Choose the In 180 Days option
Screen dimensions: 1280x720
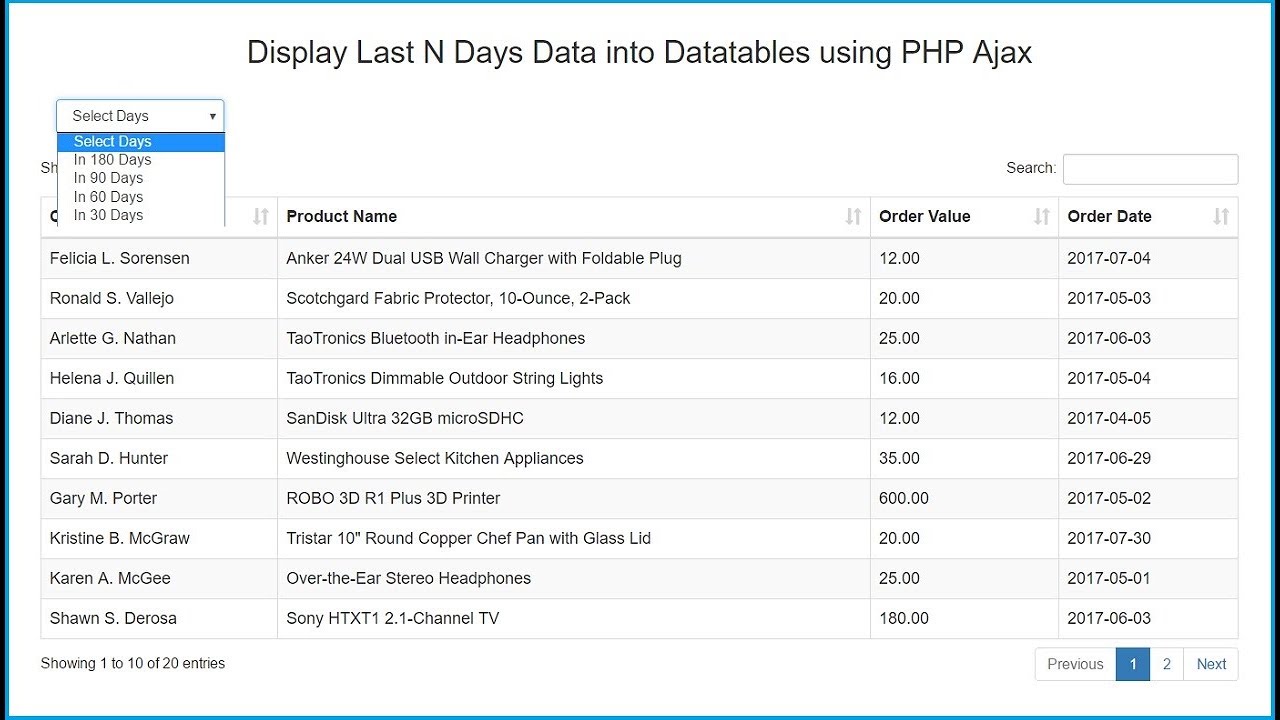(112, 160)
